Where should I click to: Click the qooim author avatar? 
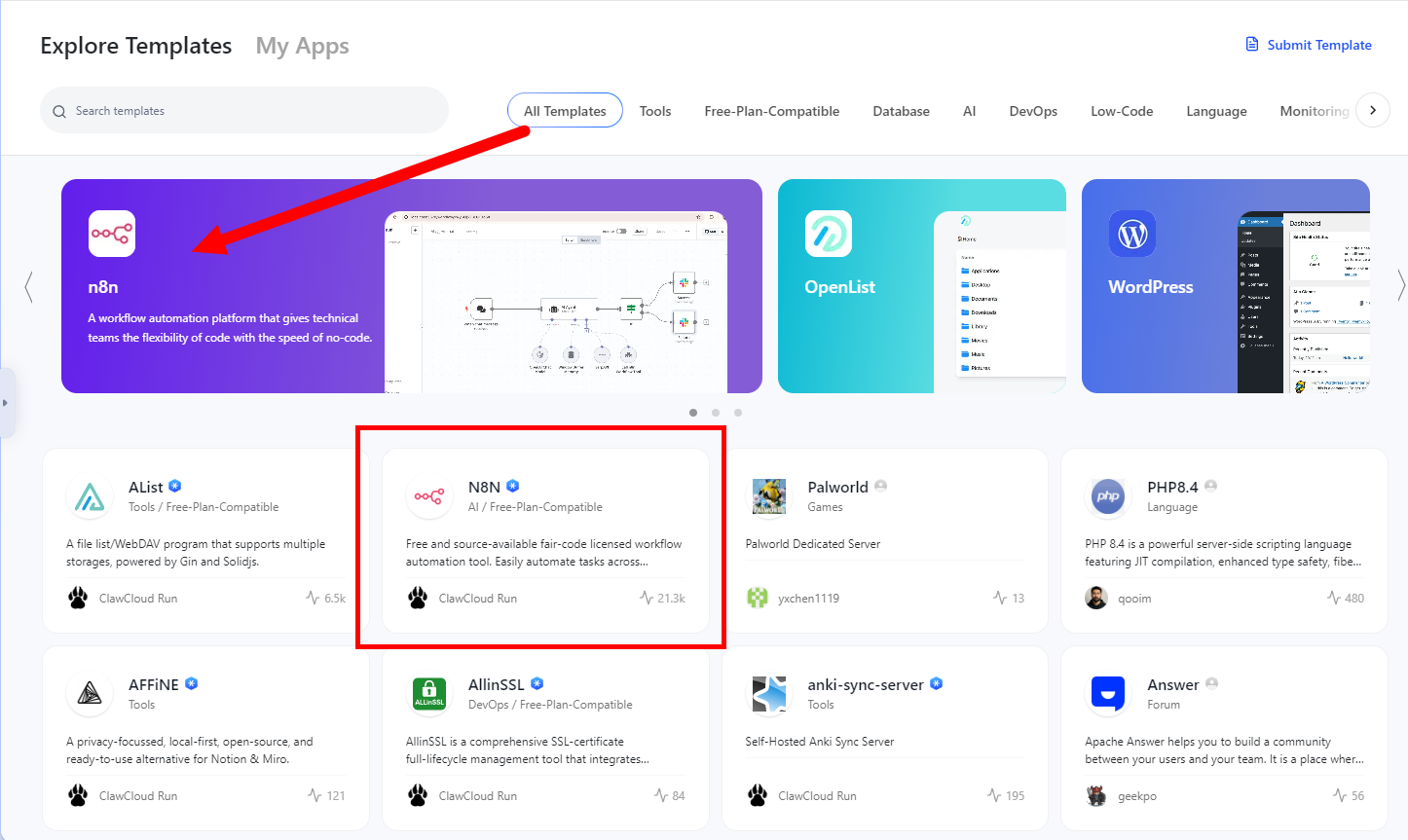1096,598
